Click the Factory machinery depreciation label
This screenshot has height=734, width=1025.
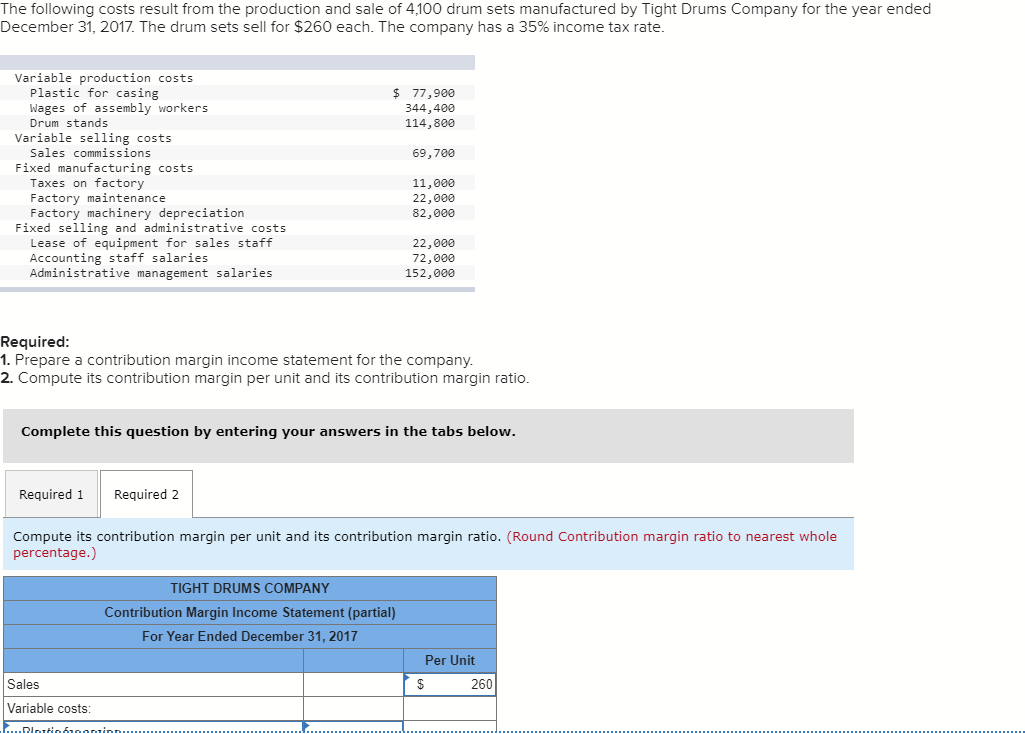coord(137,213)
